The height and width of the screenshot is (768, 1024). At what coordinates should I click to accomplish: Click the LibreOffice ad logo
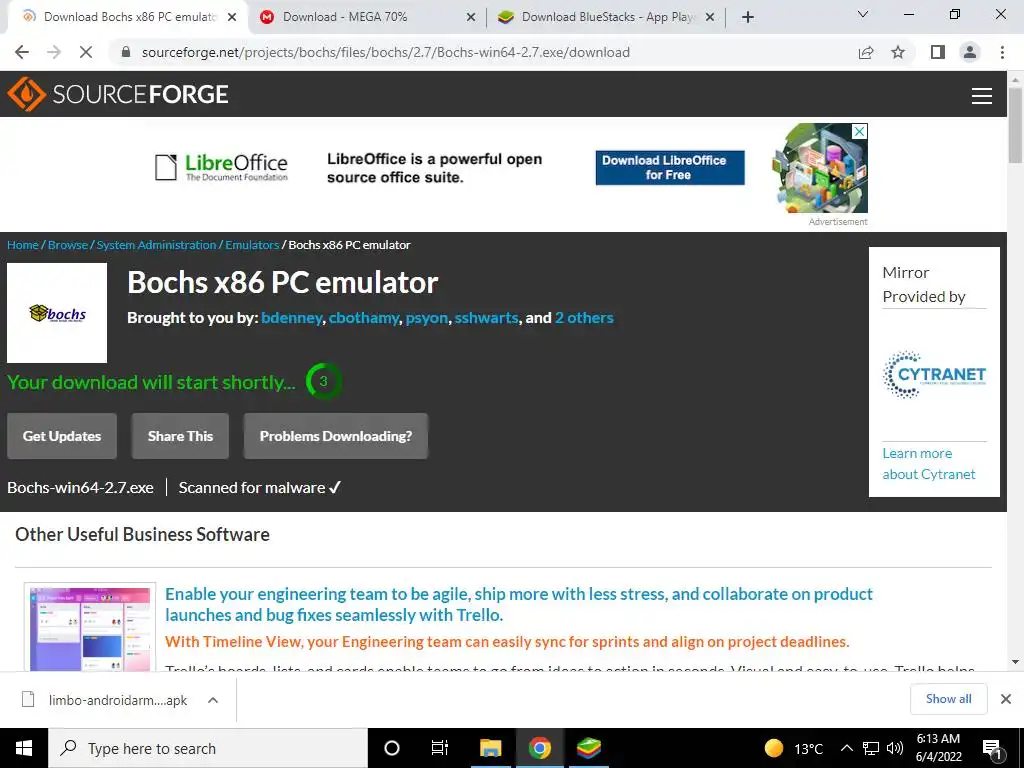pyautogui.click(x=221, y=167)
